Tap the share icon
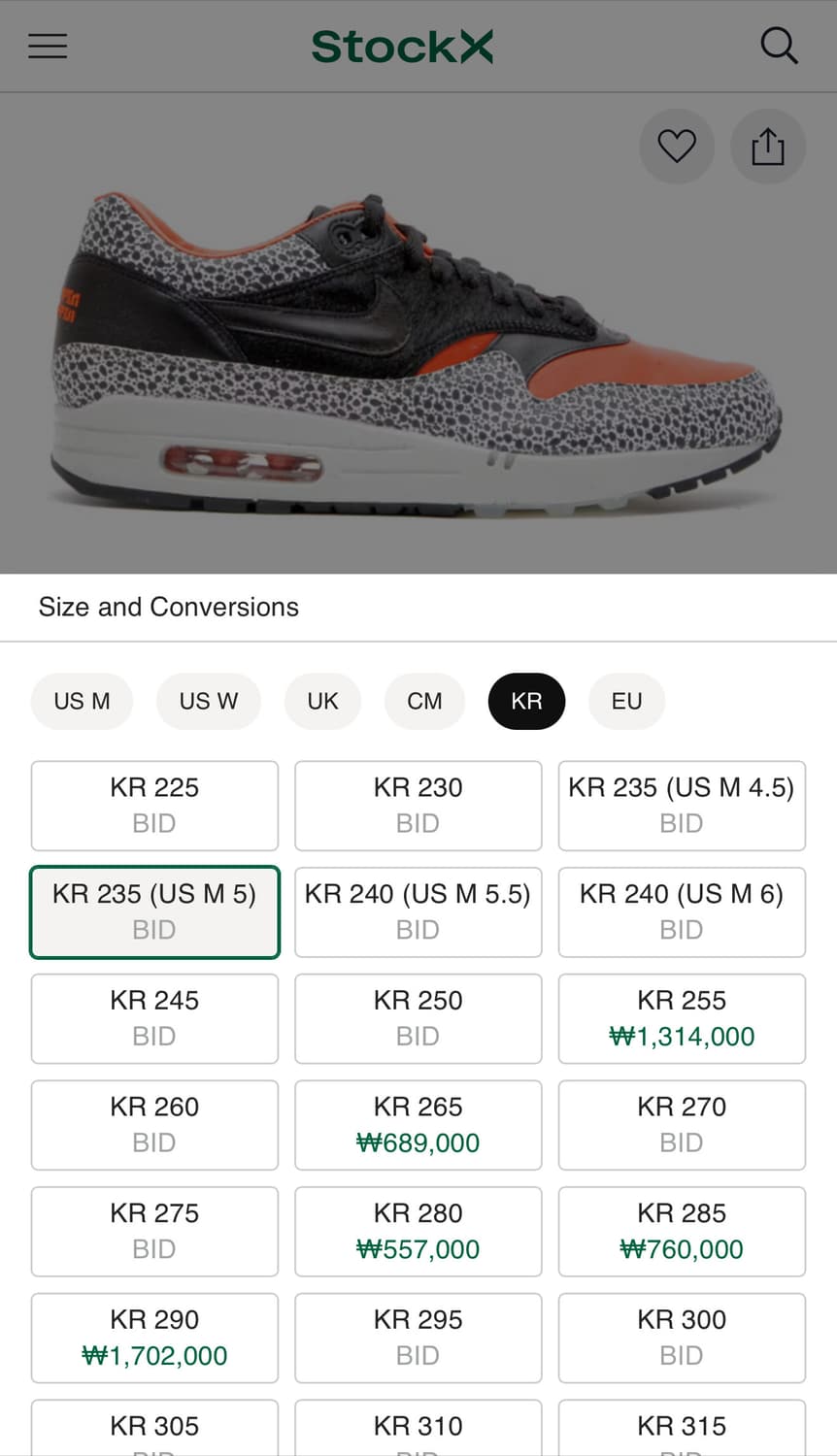837x1456 pixels. 767,147
